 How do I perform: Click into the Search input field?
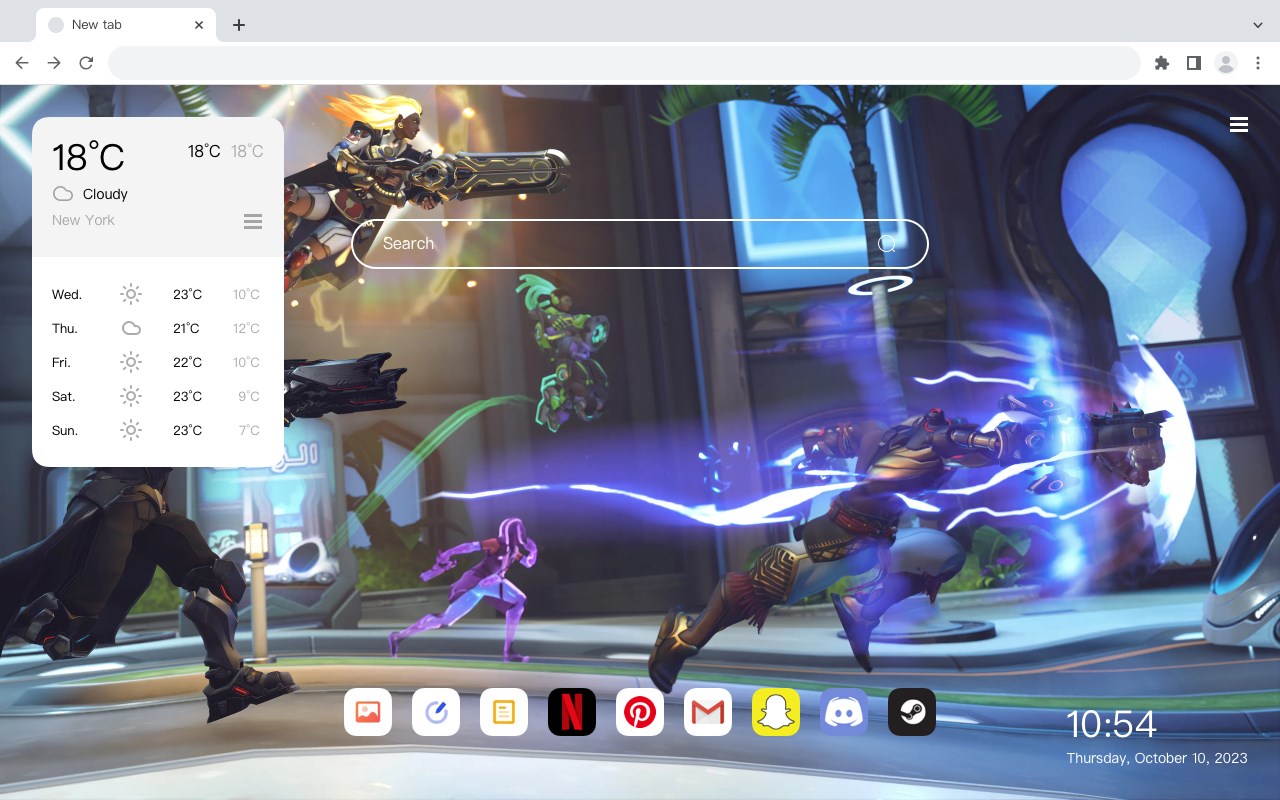(640, 244)
